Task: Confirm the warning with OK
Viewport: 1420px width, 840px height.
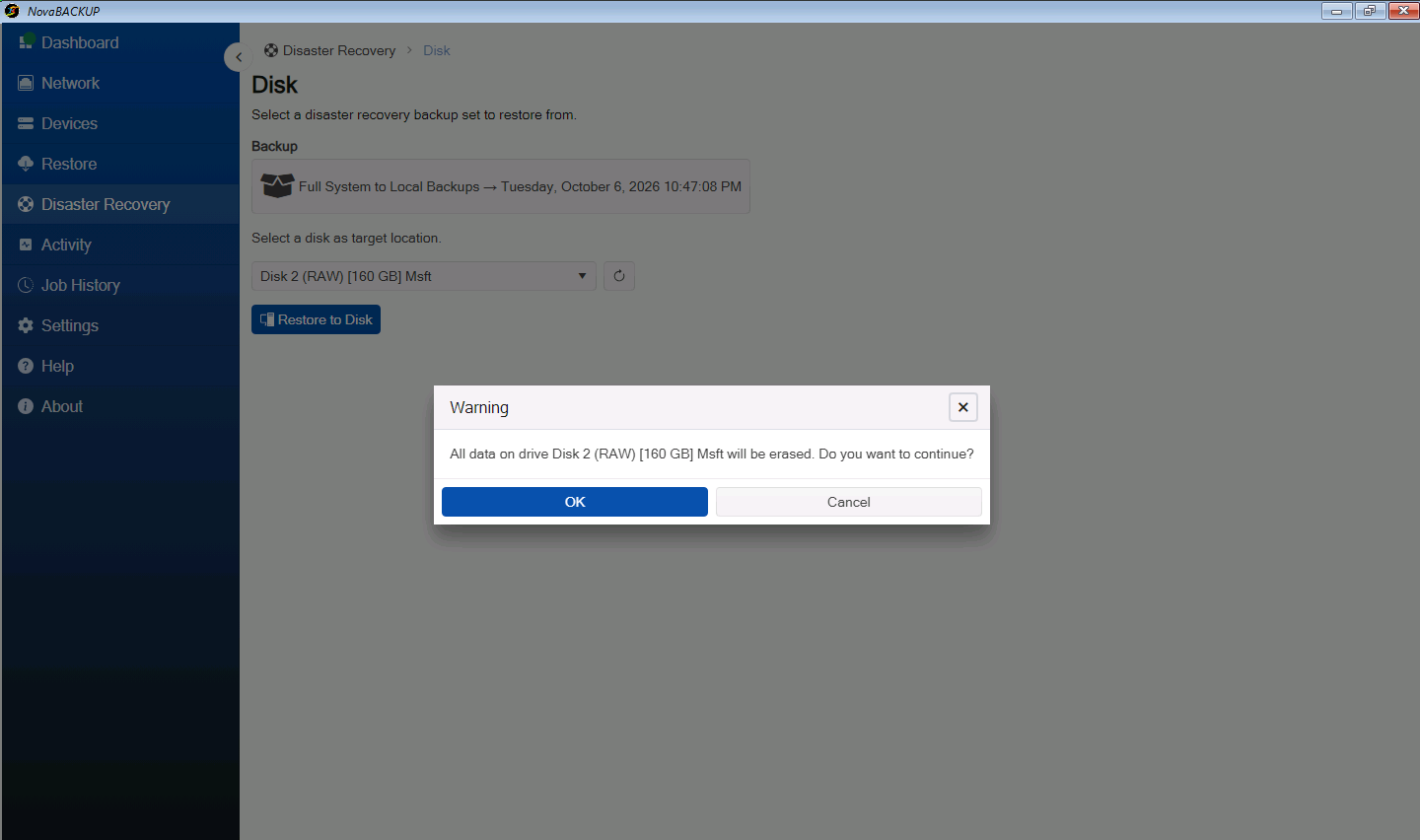Action: 575,502
